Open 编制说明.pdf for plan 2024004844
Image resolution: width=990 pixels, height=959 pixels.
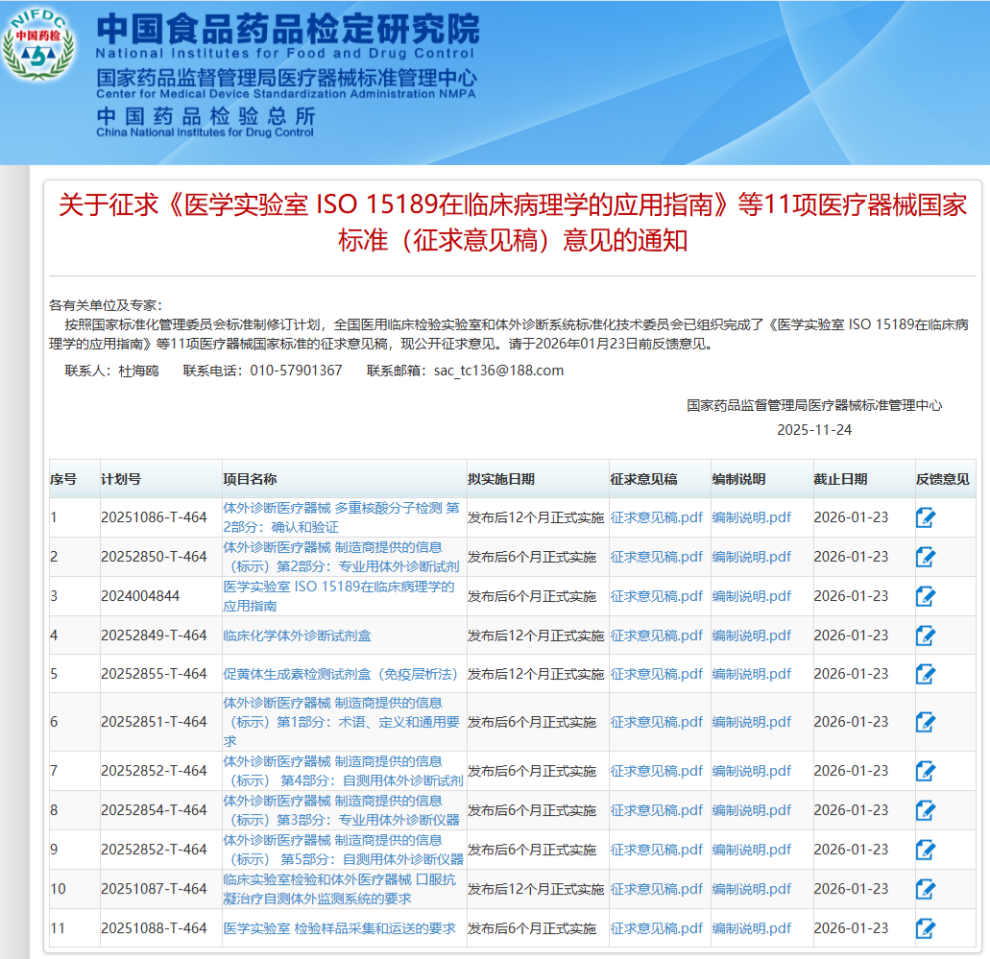tap(751, 596)
